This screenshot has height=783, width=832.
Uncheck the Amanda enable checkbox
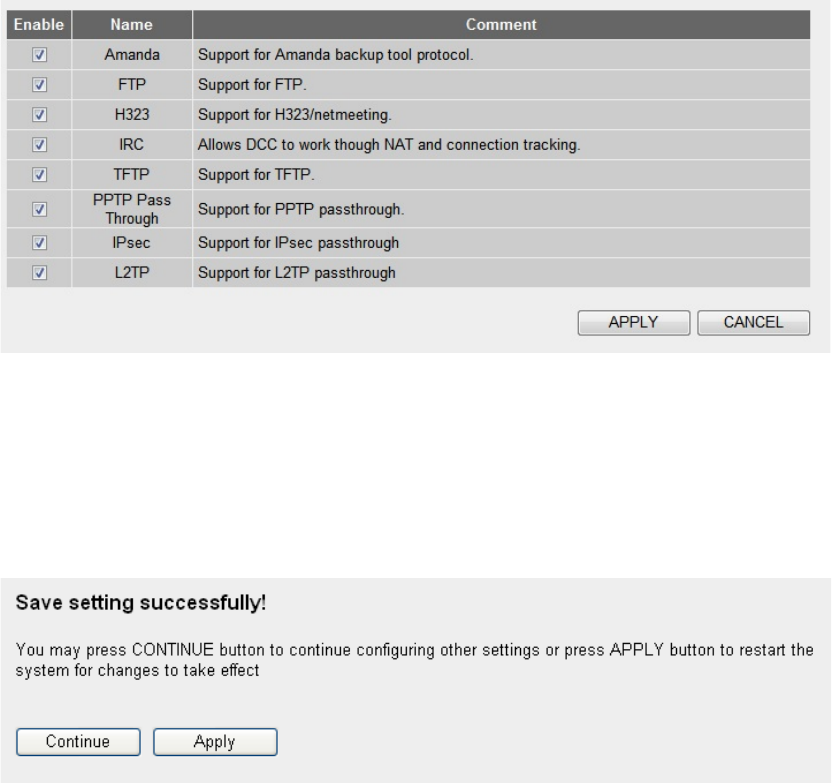pyautogui.click(x=39, y=55)
